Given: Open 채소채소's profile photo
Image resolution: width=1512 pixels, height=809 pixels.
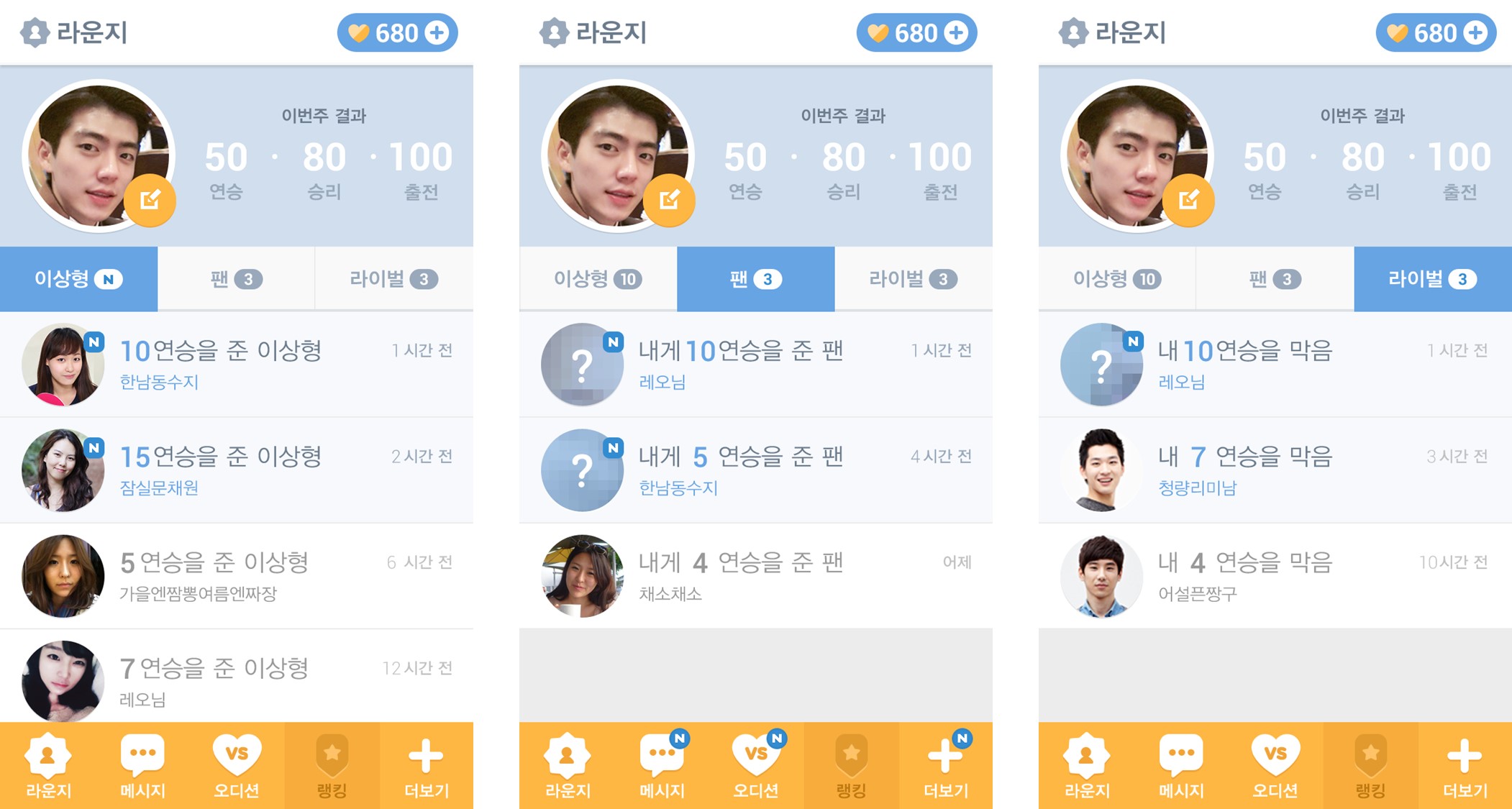Looking at the screenshot, I should [x=582, y=576].
